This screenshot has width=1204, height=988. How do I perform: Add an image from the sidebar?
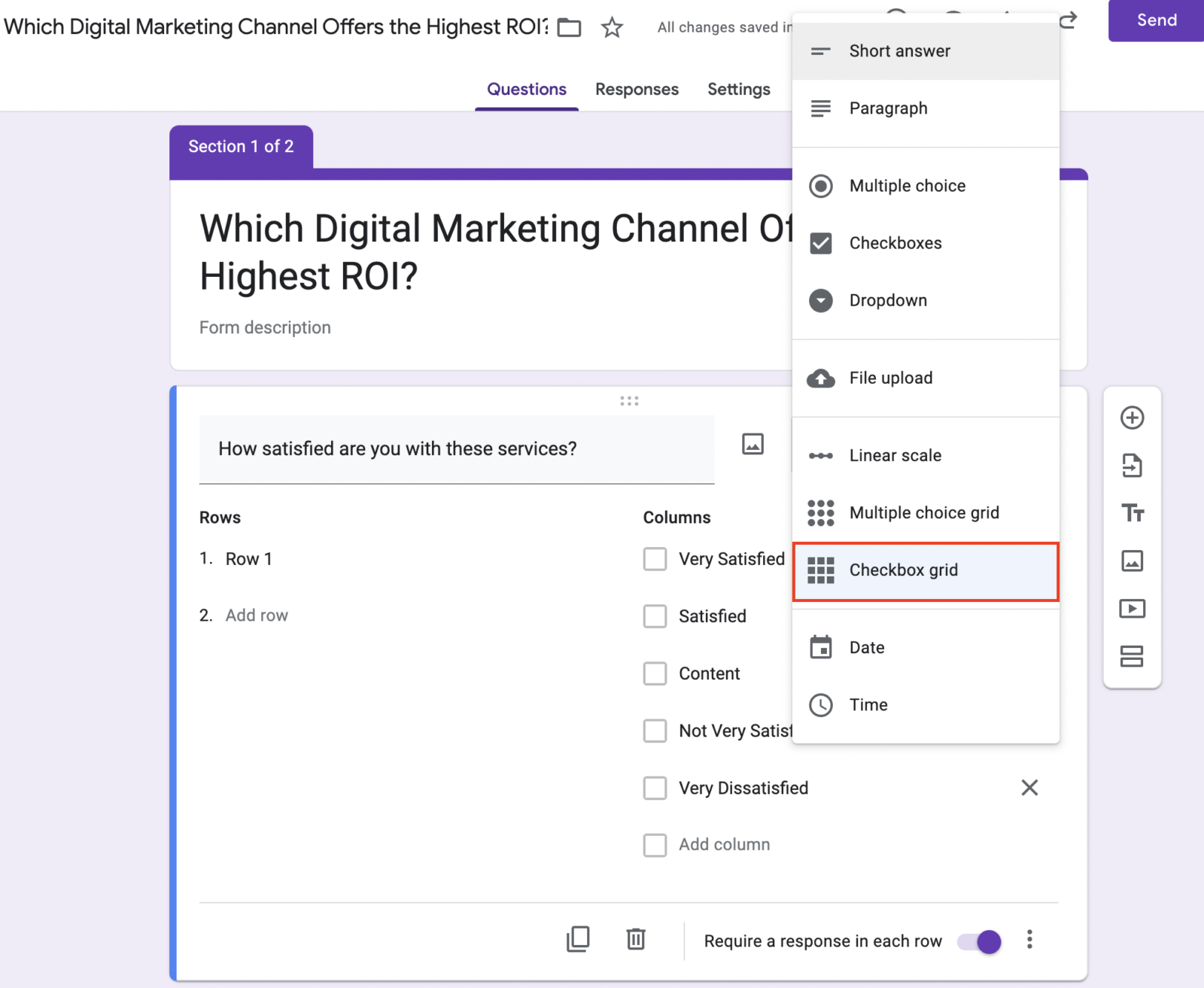(x=1132, y=561)
